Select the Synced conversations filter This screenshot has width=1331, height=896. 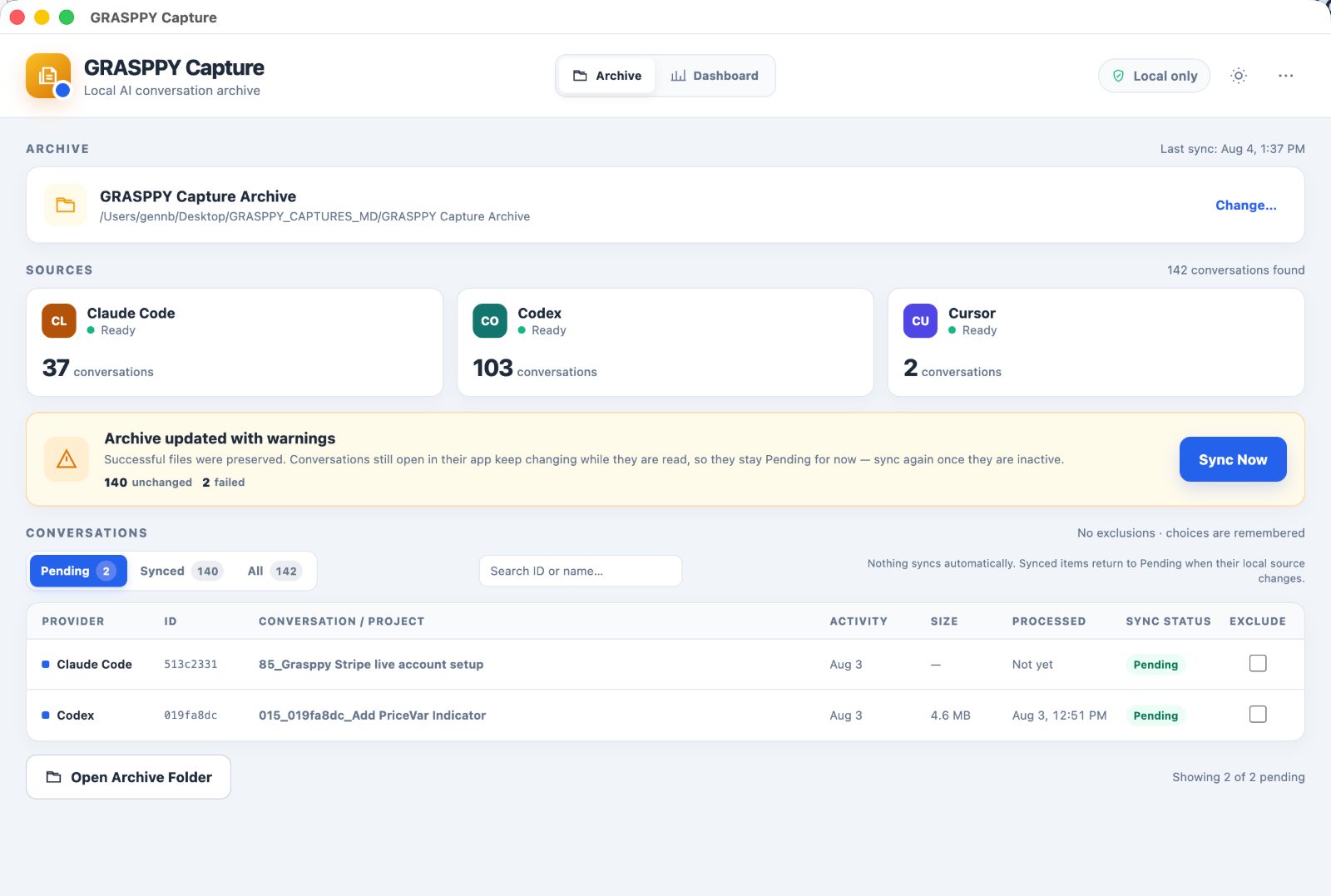(x=180, y=571)
